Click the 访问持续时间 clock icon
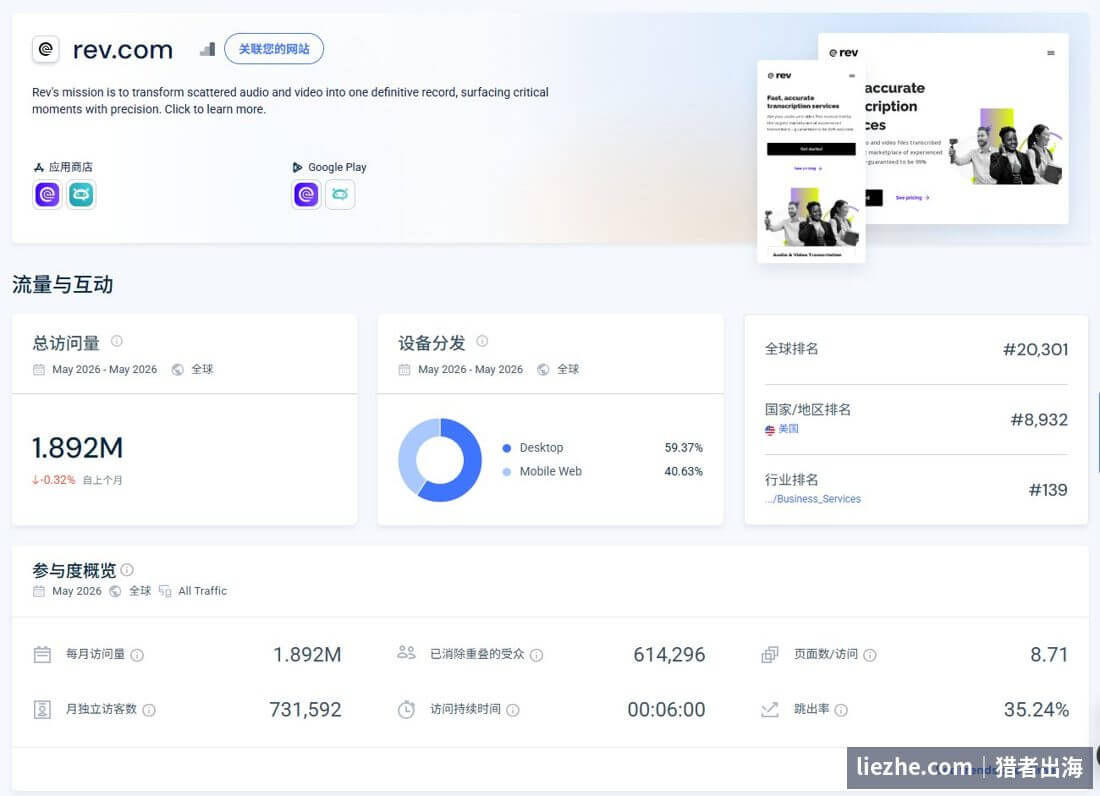This screenshot has width=1100, height=796. [406, 709]
